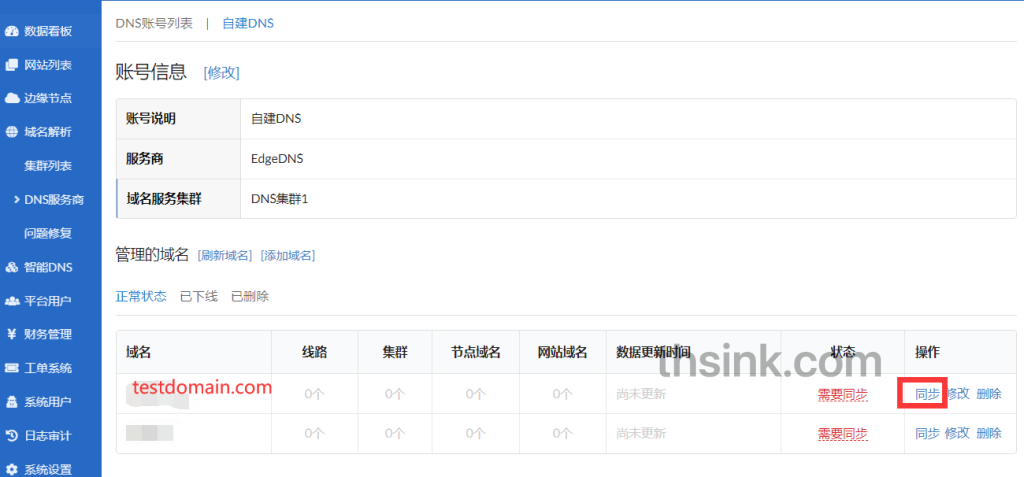1024x477 pixels.
Task: Click the dashboard gauge icon beside 数据看板
Action: tap(11, 31)
